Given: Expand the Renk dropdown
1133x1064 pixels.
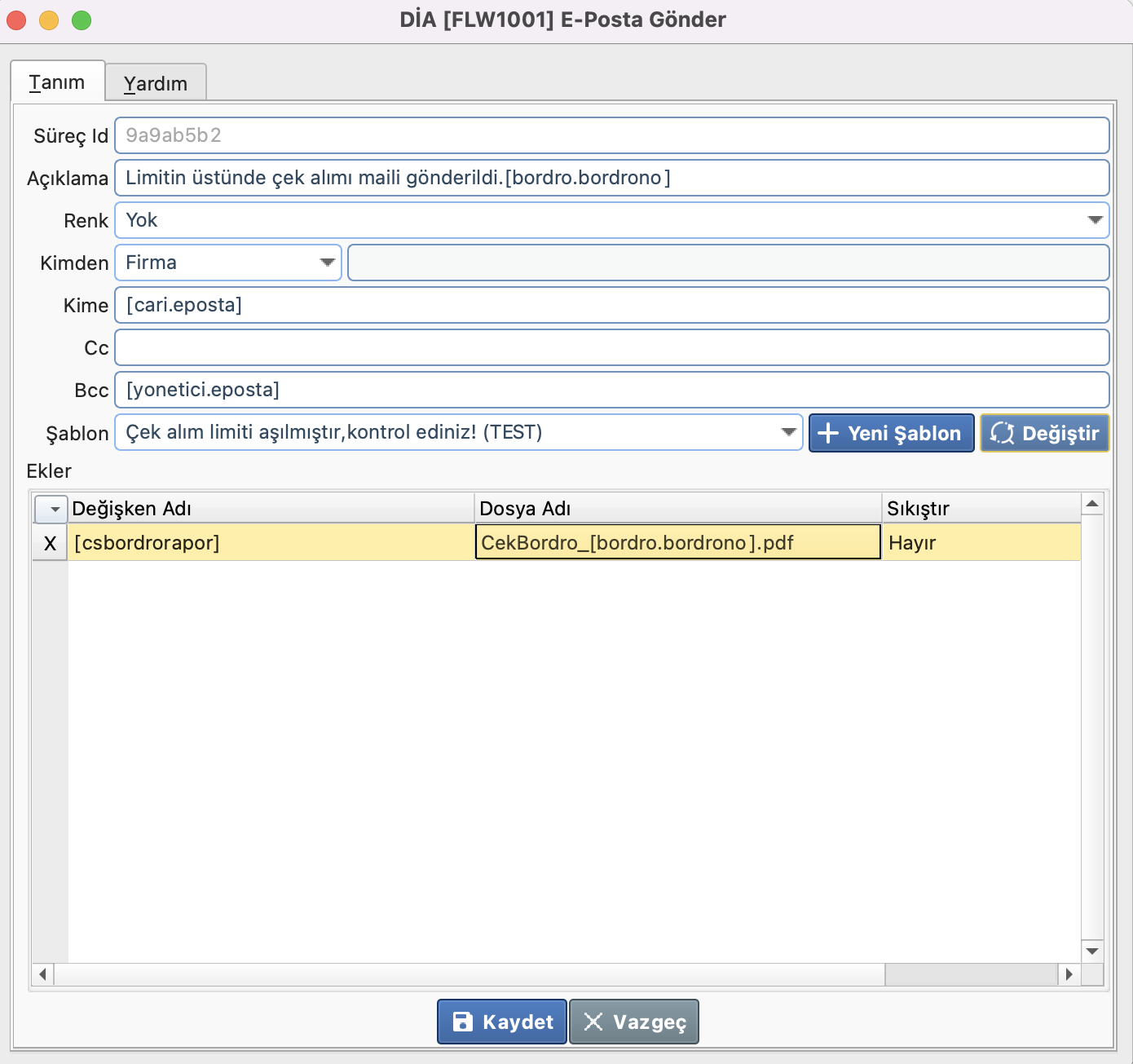Looking at the screenshot, I should coord(1094,220).
